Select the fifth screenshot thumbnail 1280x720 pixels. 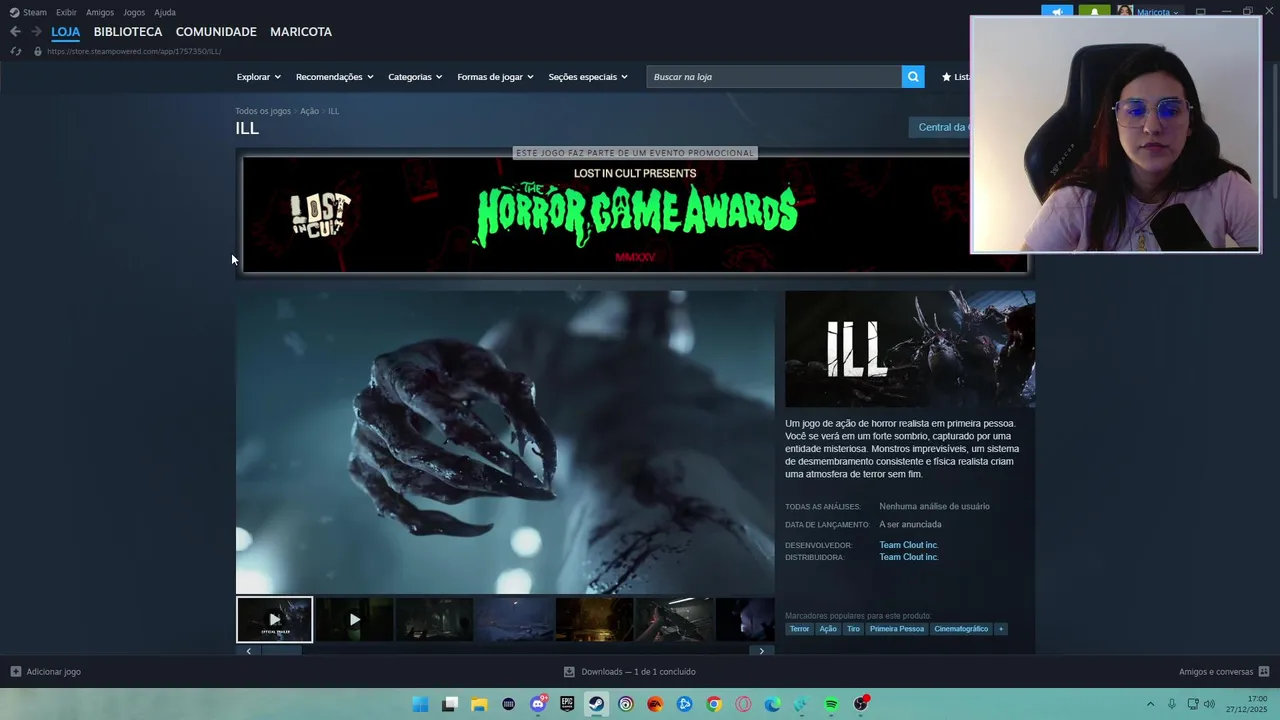[x=594, y=619]
